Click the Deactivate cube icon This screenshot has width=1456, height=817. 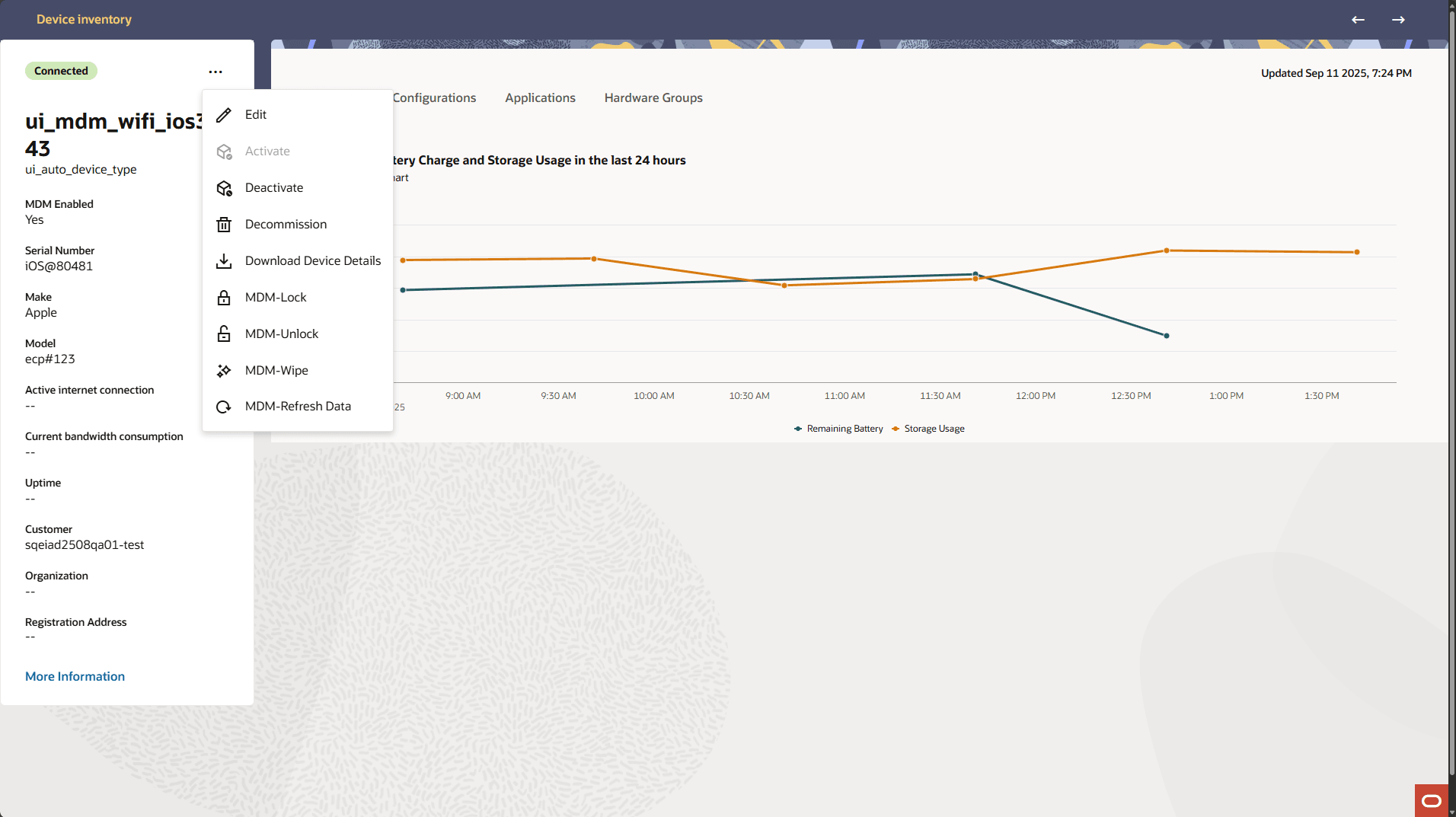click(x=223, y=187)
